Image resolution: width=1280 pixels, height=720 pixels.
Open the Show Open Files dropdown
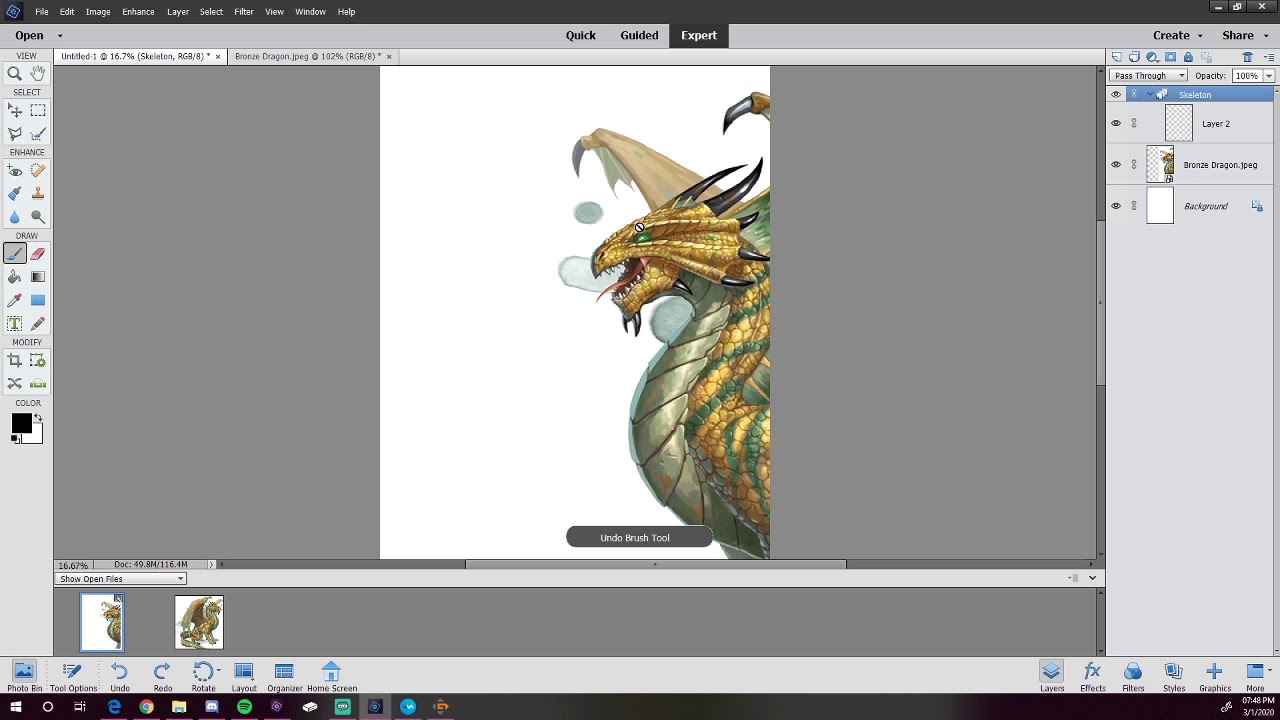tap(121, 579)
